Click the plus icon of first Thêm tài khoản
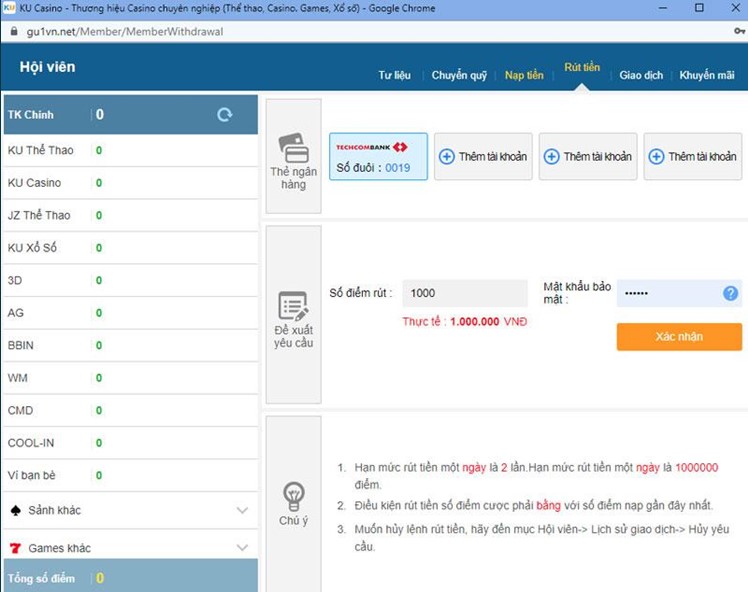Screen dimensions: 748x592 pyautogui.click(x=447, y=156)
